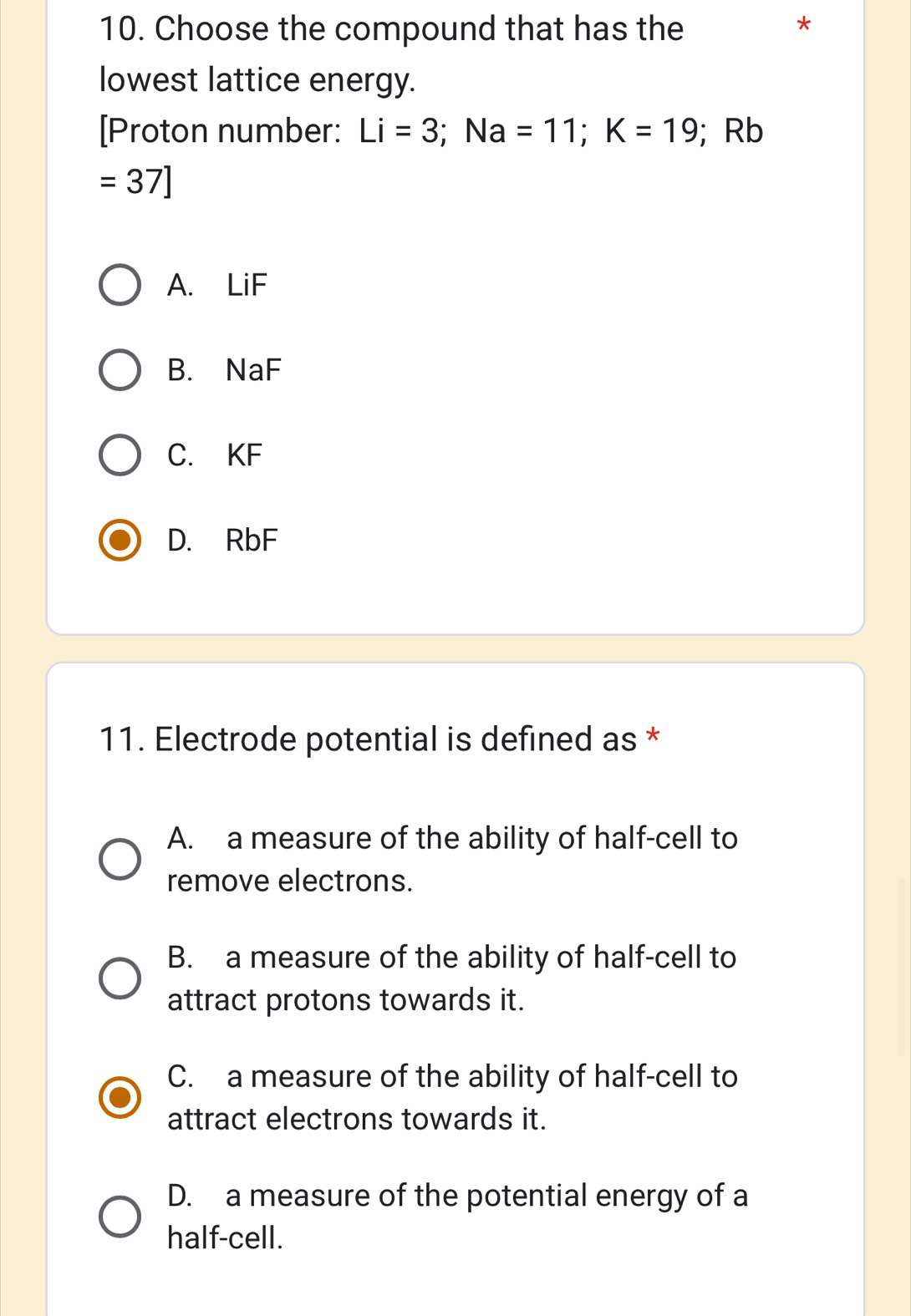911x1316 pixels.
Task: Click the 'A. LiF' answer label text
Action: click(x=217, y=286)
